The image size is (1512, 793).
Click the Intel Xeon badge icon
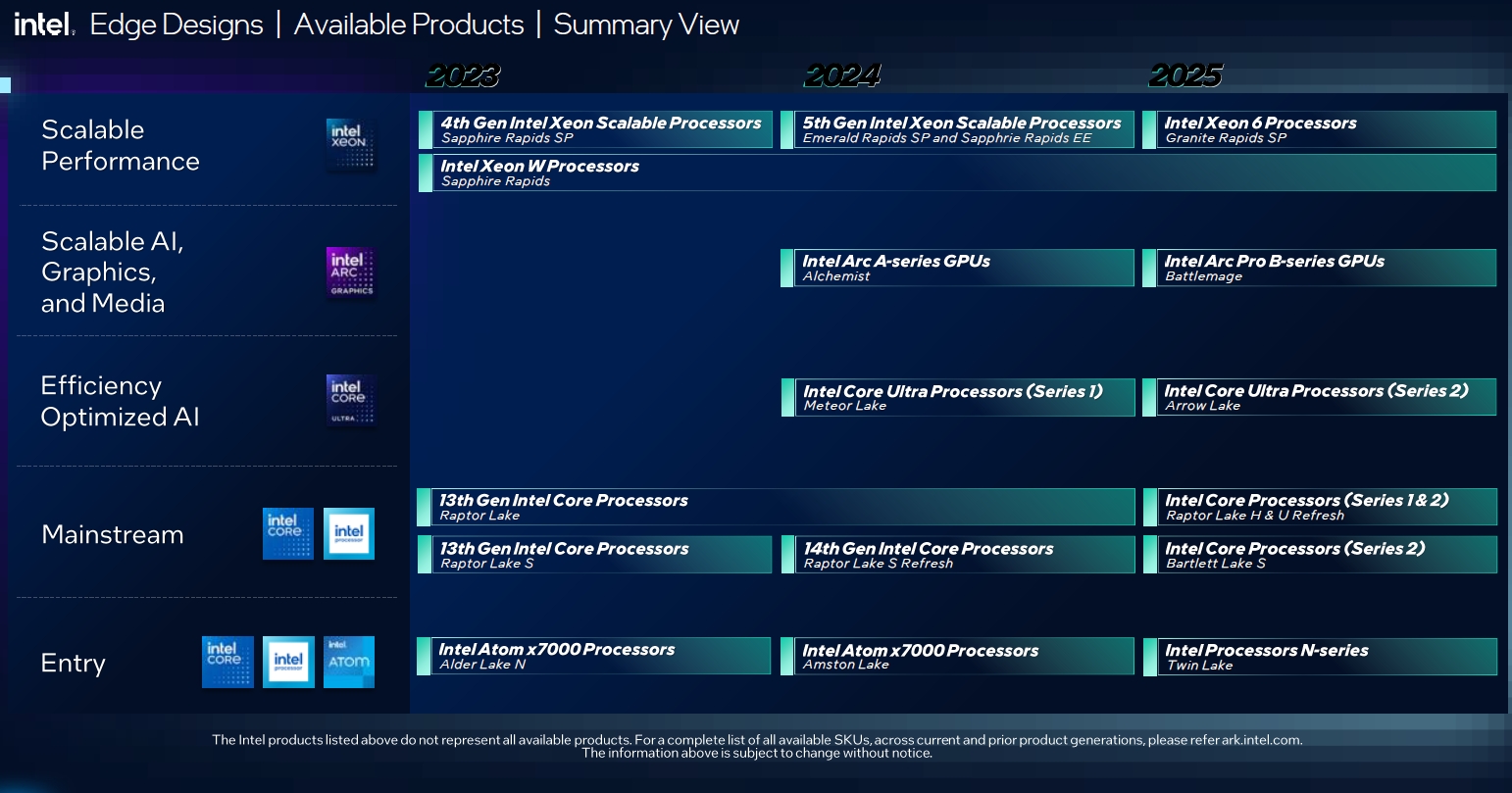pos(350,145)
